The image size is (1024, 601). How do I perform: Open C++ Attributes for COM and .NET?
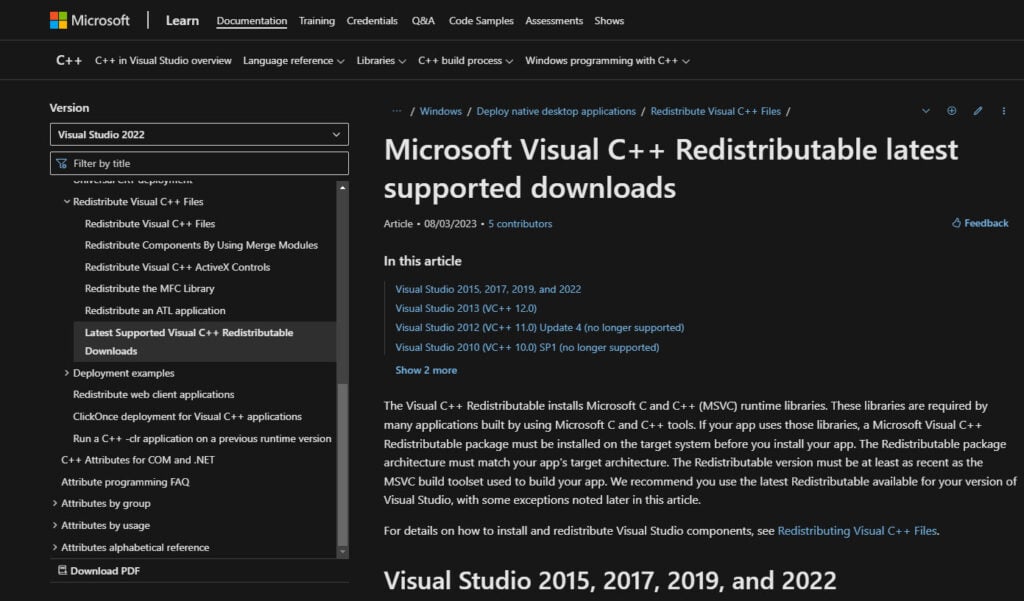click(138, 460)
